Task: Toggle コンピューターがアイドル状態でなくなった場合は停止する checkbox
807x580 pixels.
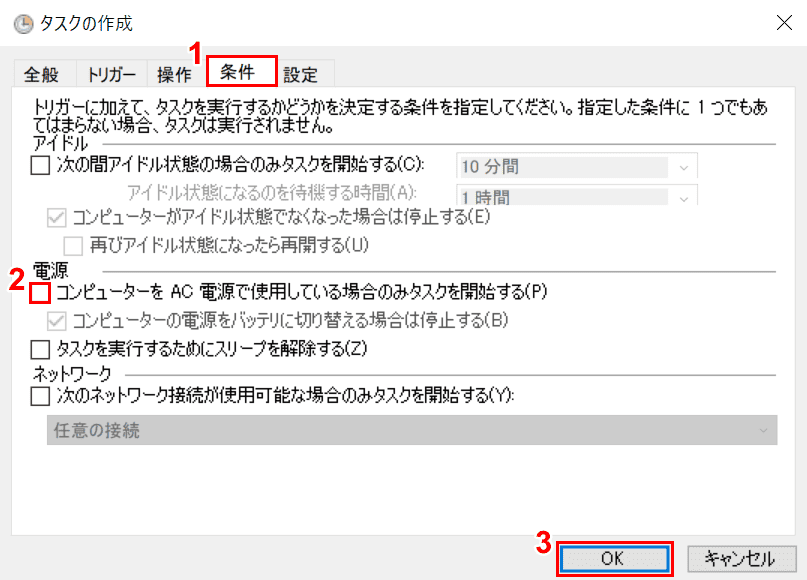Action: 57,217
